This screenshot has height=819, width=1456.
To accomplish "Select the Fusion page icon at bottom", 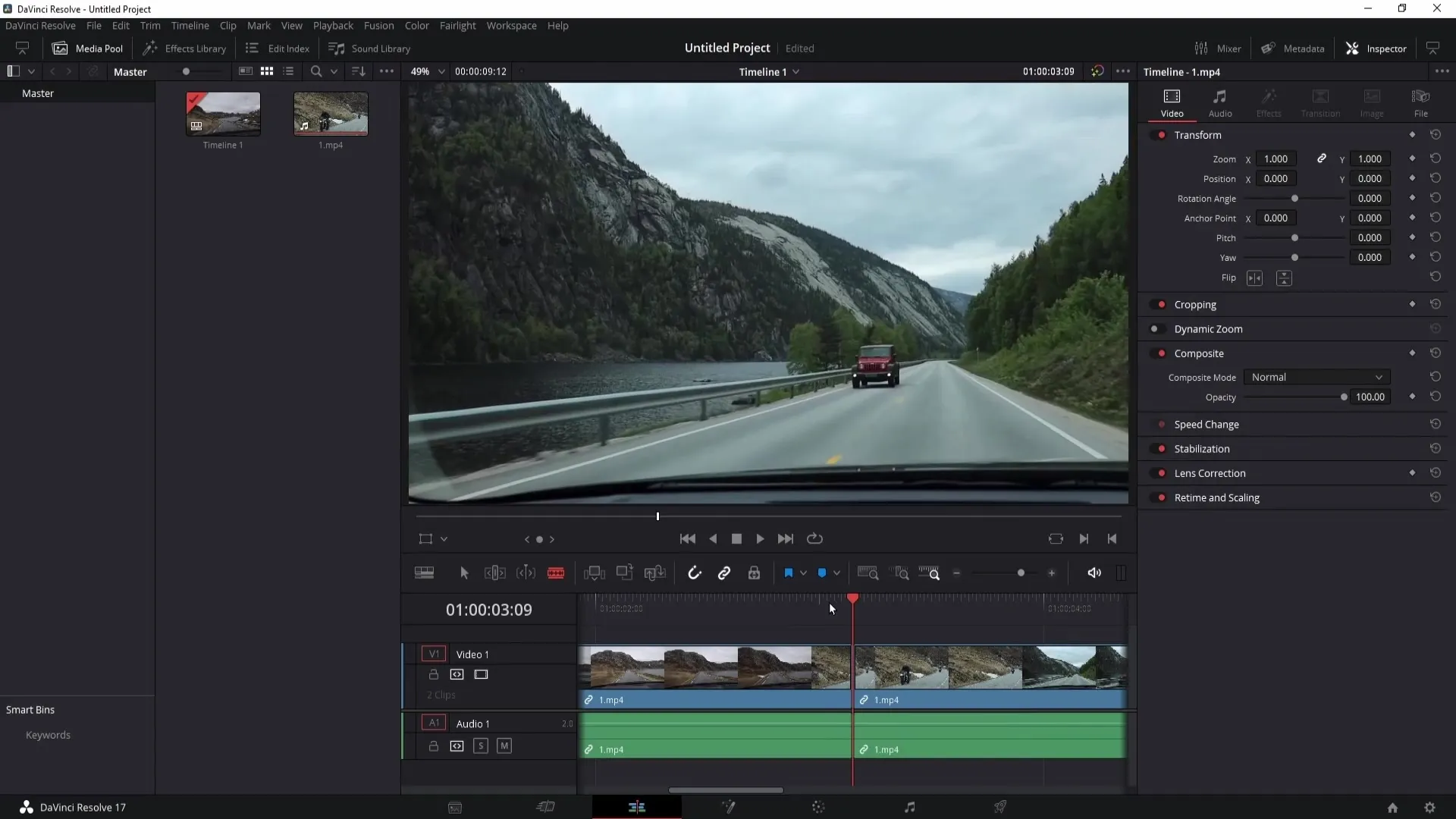I will tap(727, 807).
